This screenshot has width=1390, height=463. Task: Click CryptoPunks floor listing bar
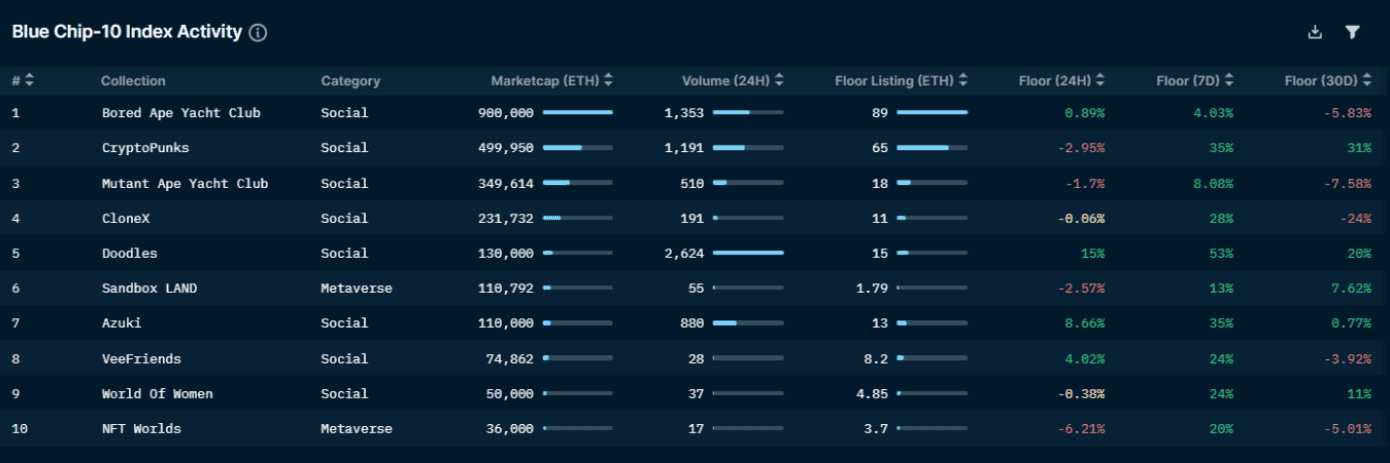click(932, 148)
